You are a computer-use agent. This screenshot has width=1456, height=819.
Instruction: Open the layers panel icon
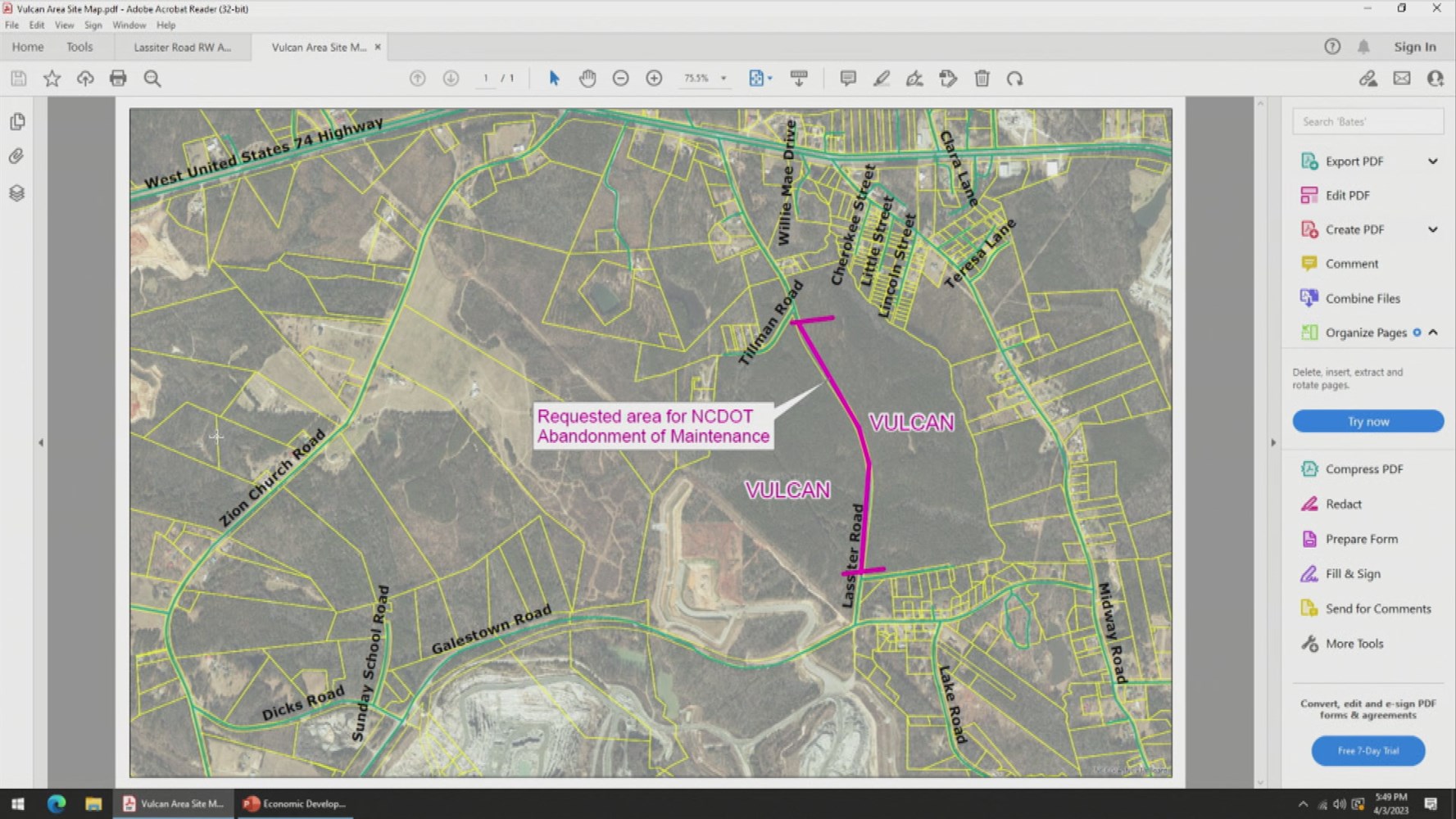click(17, 193)
